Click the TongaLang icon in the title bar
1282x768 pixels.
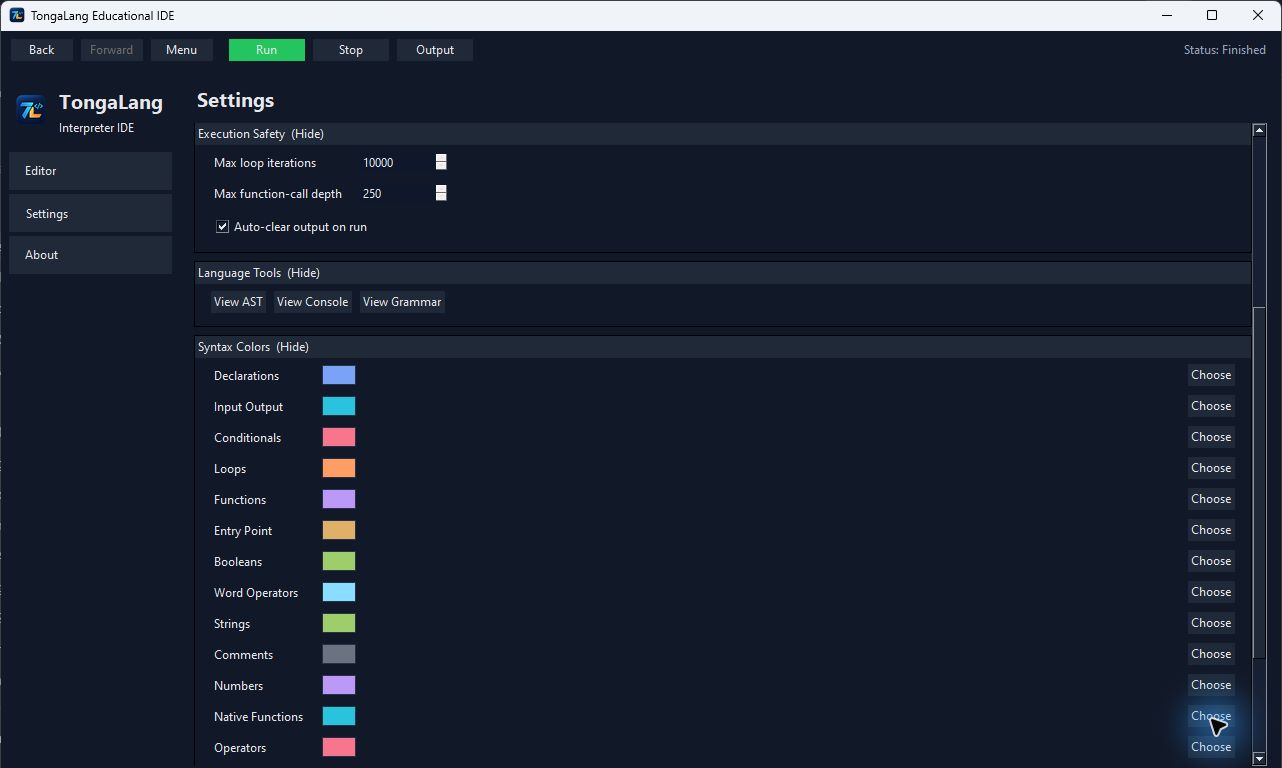17,15
